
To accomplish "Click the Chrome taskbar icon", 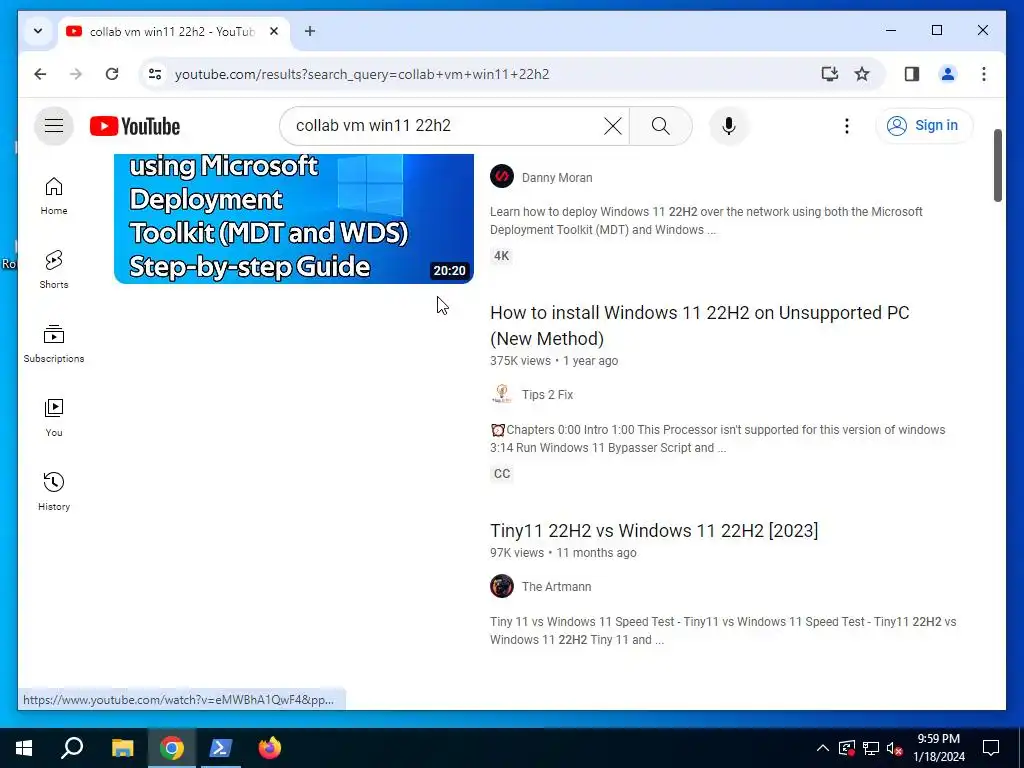I will (171, 748).
